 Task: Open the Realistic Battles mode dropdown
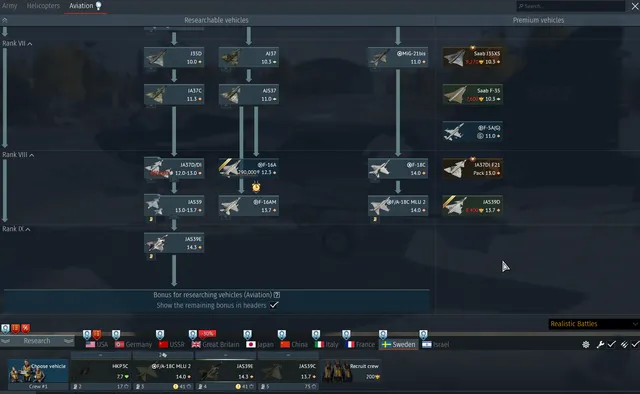(594, 324)
